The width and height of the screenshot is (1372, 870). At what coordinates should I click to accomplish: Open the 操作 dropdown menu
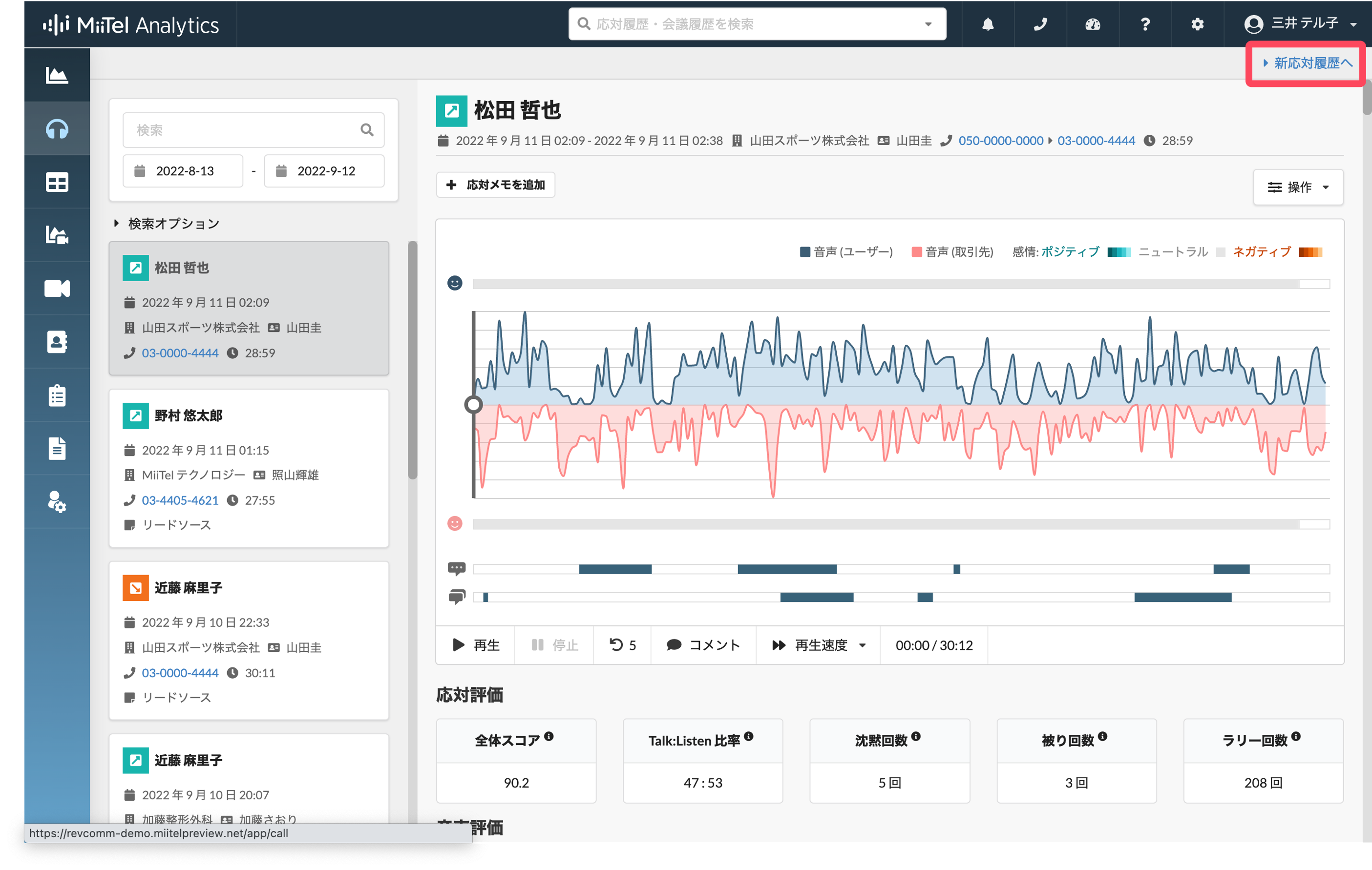point(1298,187)
